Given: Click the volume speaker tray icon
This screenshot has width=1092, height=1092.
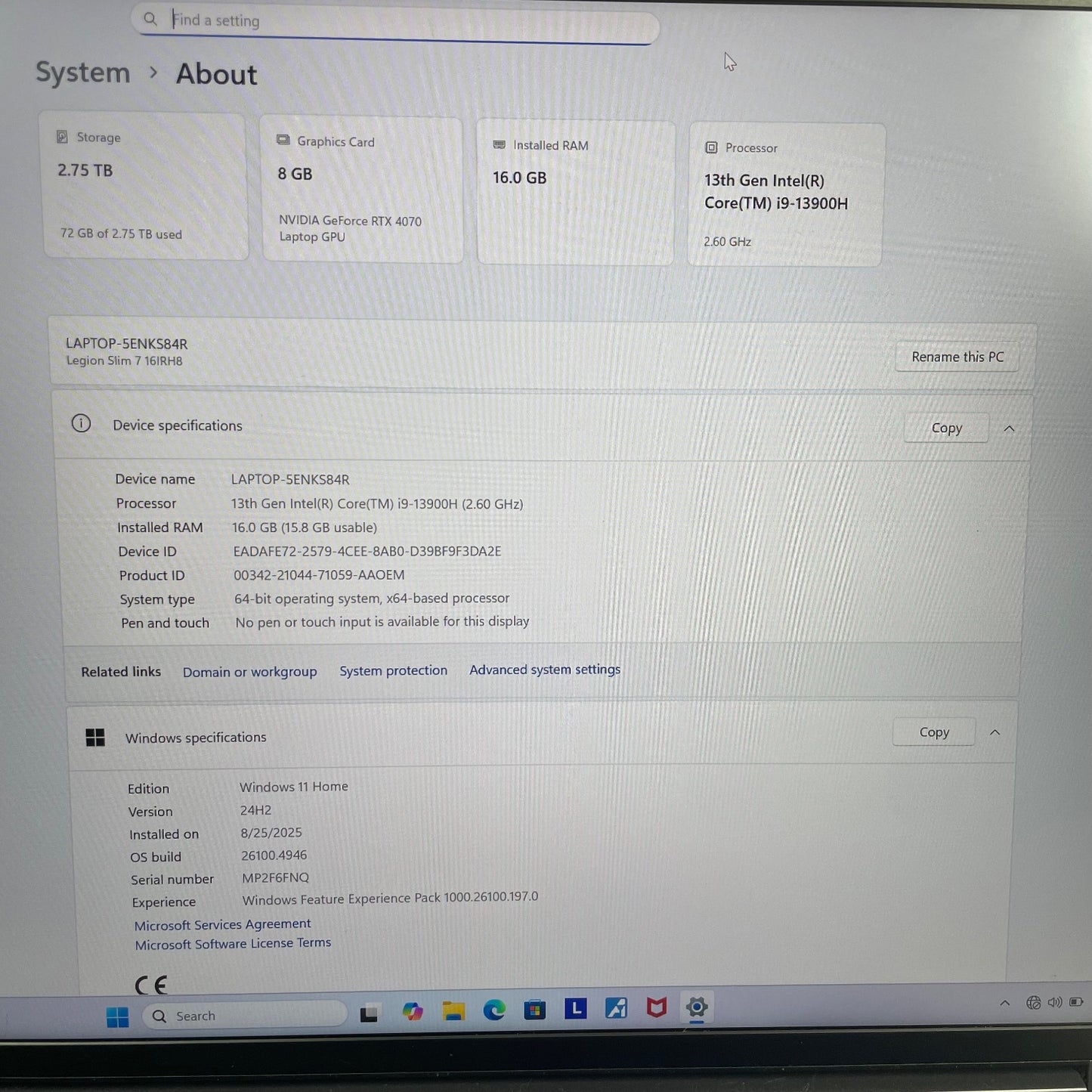Looking at the screenshot, I should (1054, 1002).
